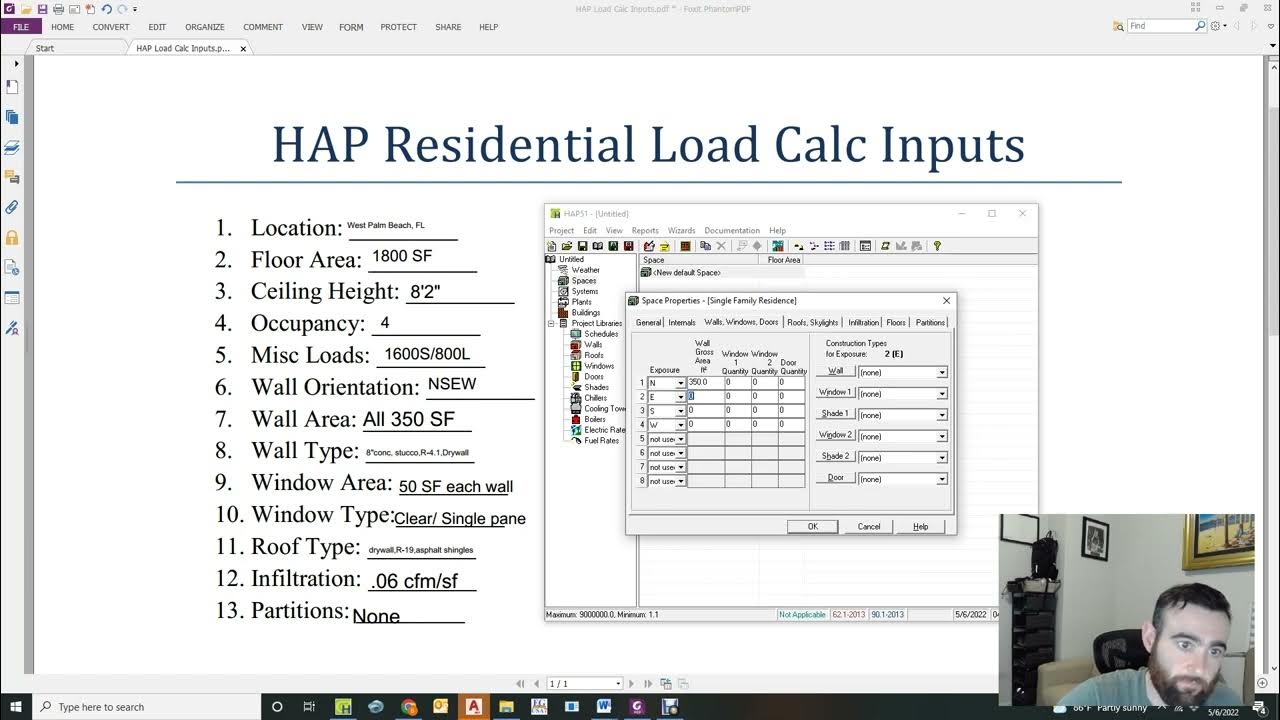Open the Pages thumbnails panel in Foxit sidebar
1280x720 pixels.
pyautogui.click(x=12, y=117)
